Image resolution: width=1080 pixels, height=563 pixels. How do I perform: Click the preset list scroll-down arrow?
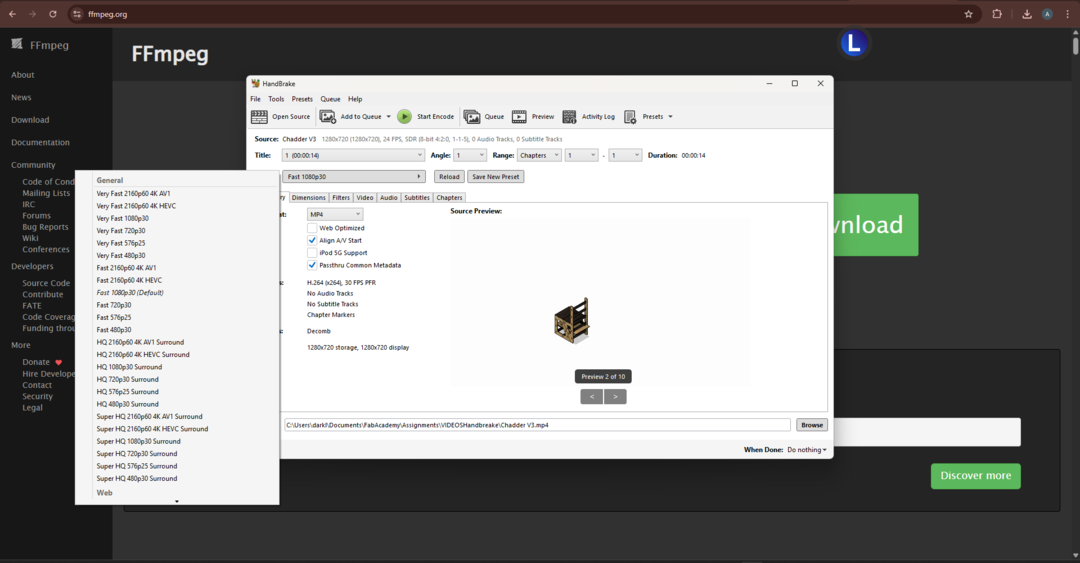(177, 502)
